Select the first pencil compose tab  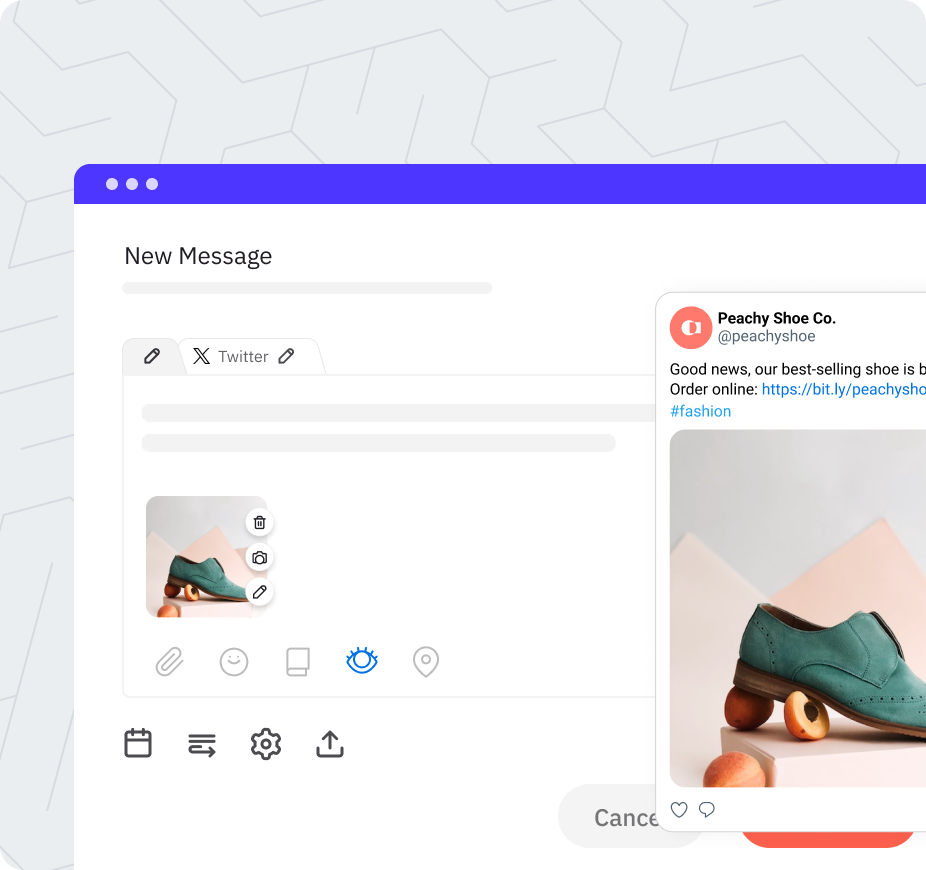[152, 356]
